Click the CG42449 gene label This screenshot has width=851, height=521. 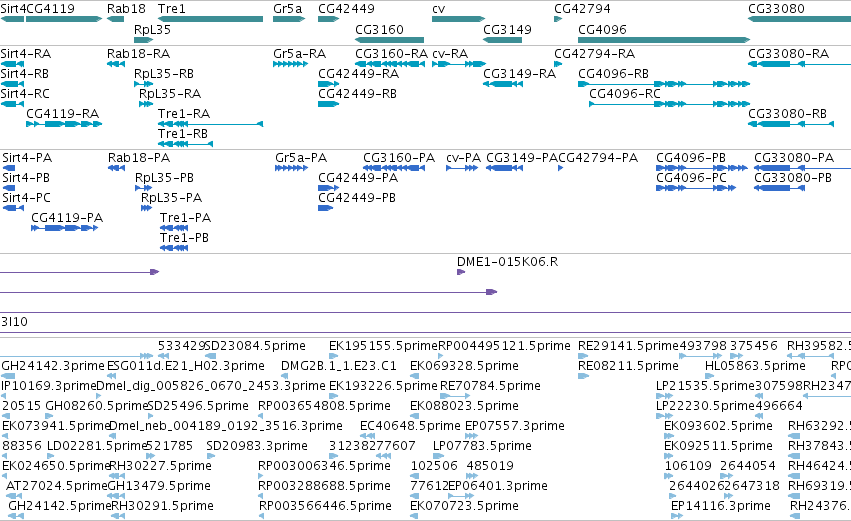346,9
